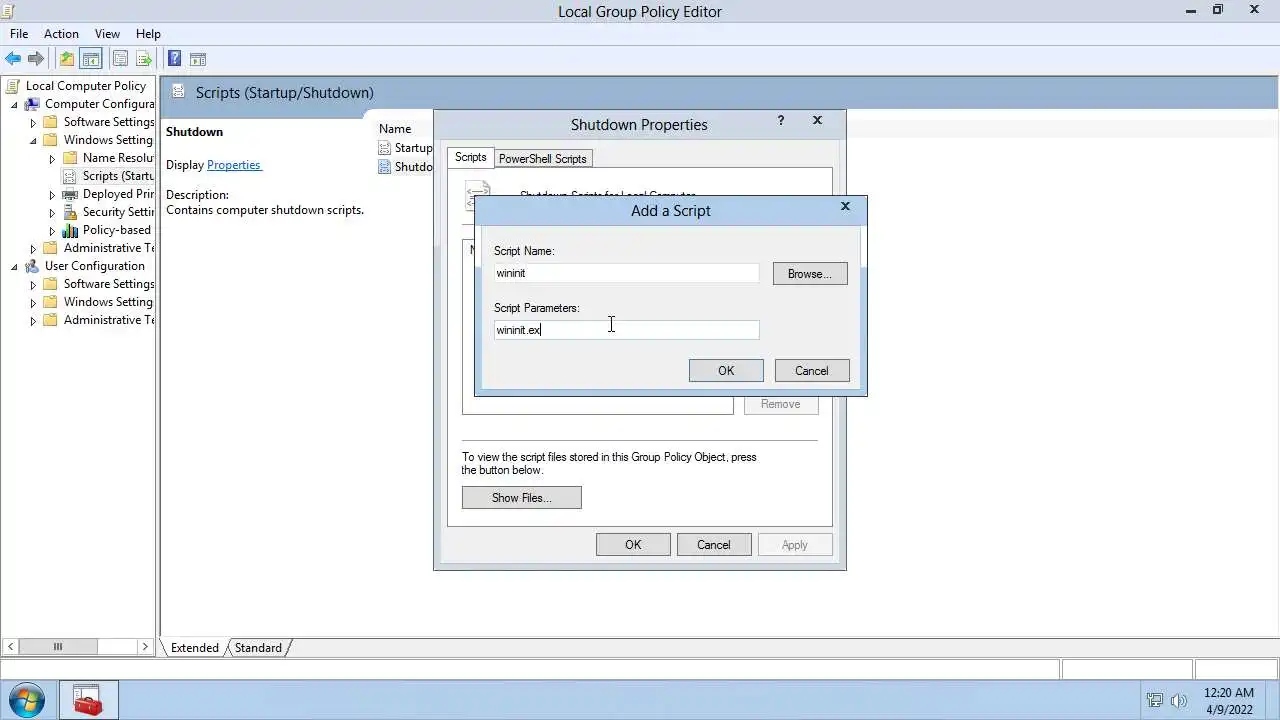
Task: Click the speaker volume tray icon
Action: (x=1179, y=700)
